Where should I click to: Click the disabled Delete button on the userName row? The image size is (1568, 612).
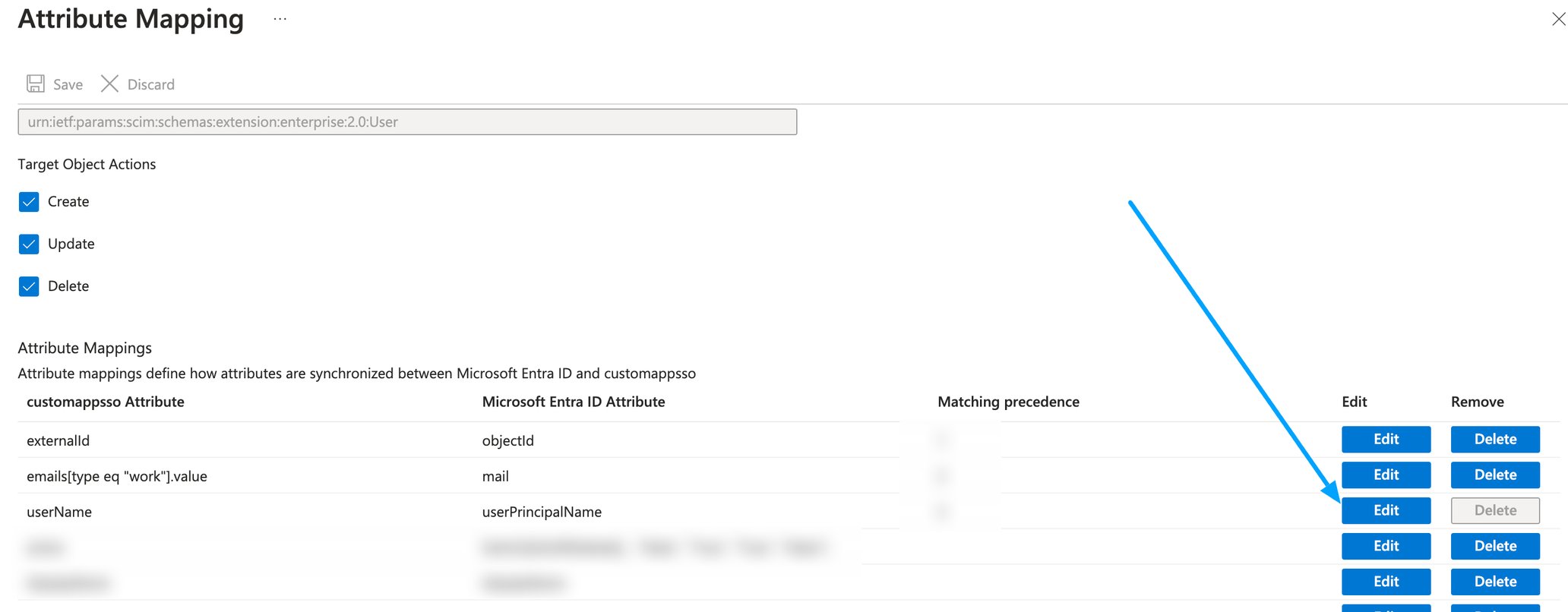coord(1494,510)
